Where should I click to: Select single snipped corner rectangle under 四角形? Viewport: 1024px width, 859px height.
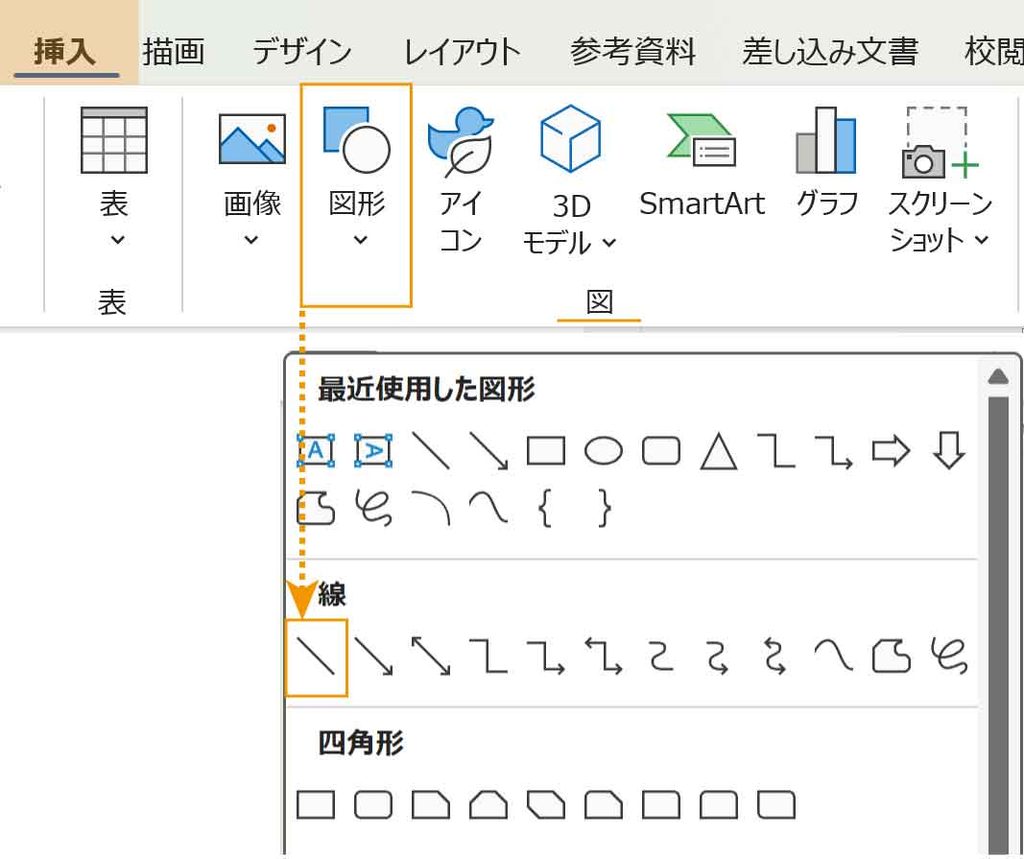pos(431,805)
